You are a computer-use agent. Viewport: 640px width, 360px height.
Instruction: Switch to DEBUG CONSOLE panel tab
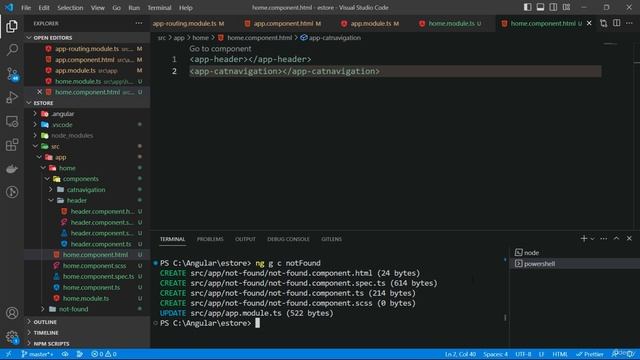click(x=288, y=239)
